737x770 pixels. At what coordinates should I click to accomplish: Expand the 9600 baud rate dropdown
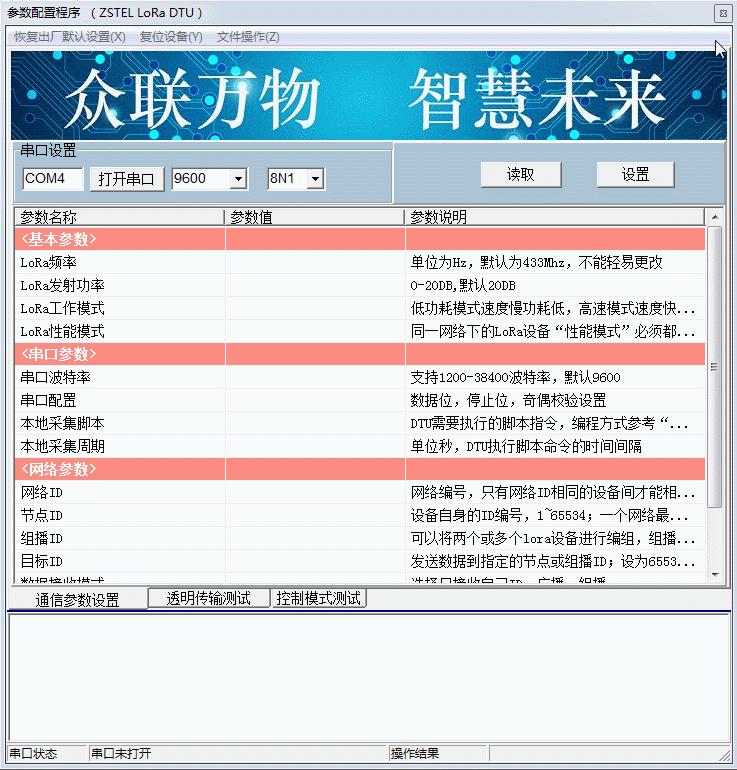click(238, 179)
